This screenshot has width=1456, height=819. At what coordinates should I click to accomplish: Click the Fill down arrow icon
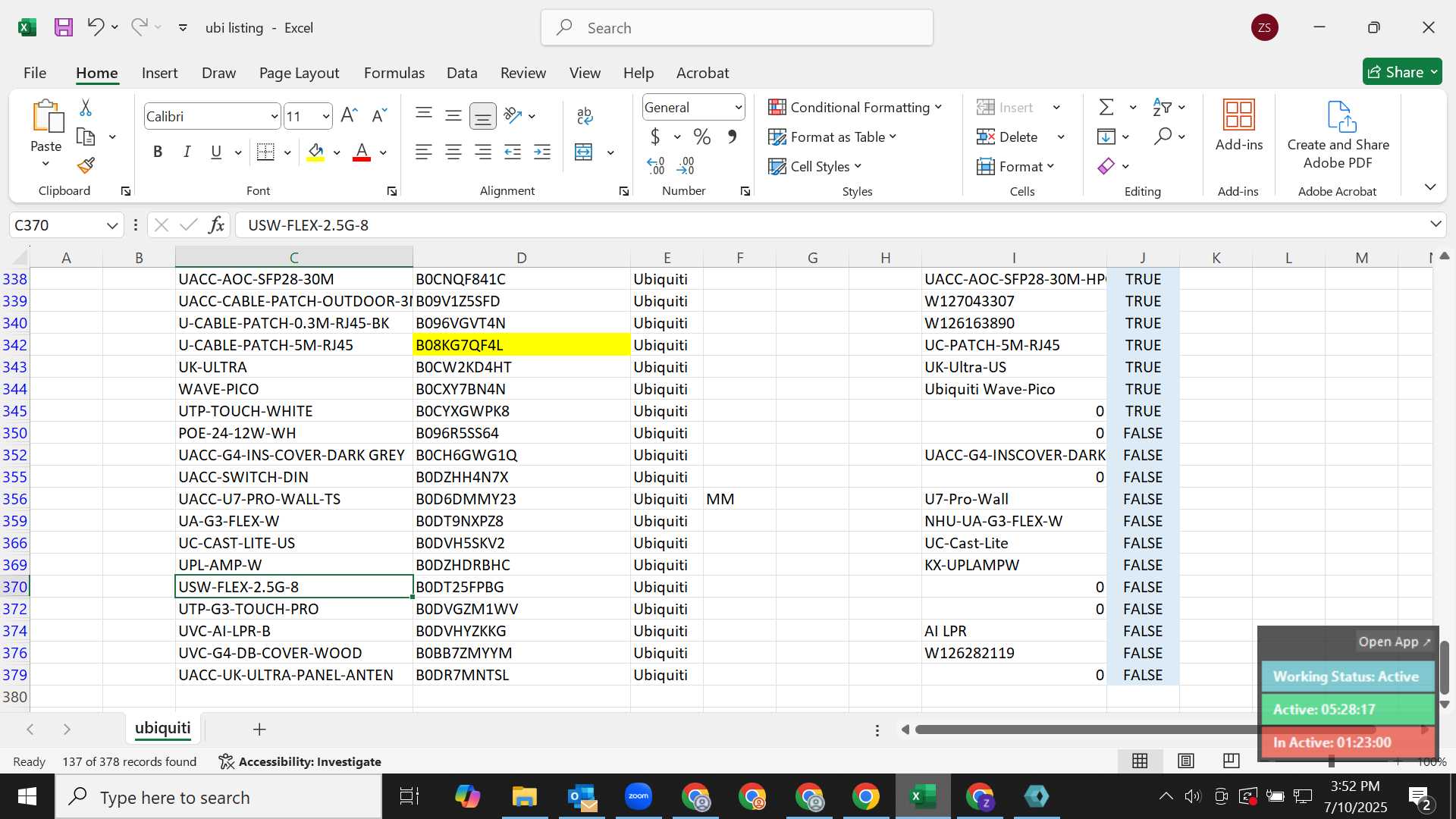[1106, 136]
